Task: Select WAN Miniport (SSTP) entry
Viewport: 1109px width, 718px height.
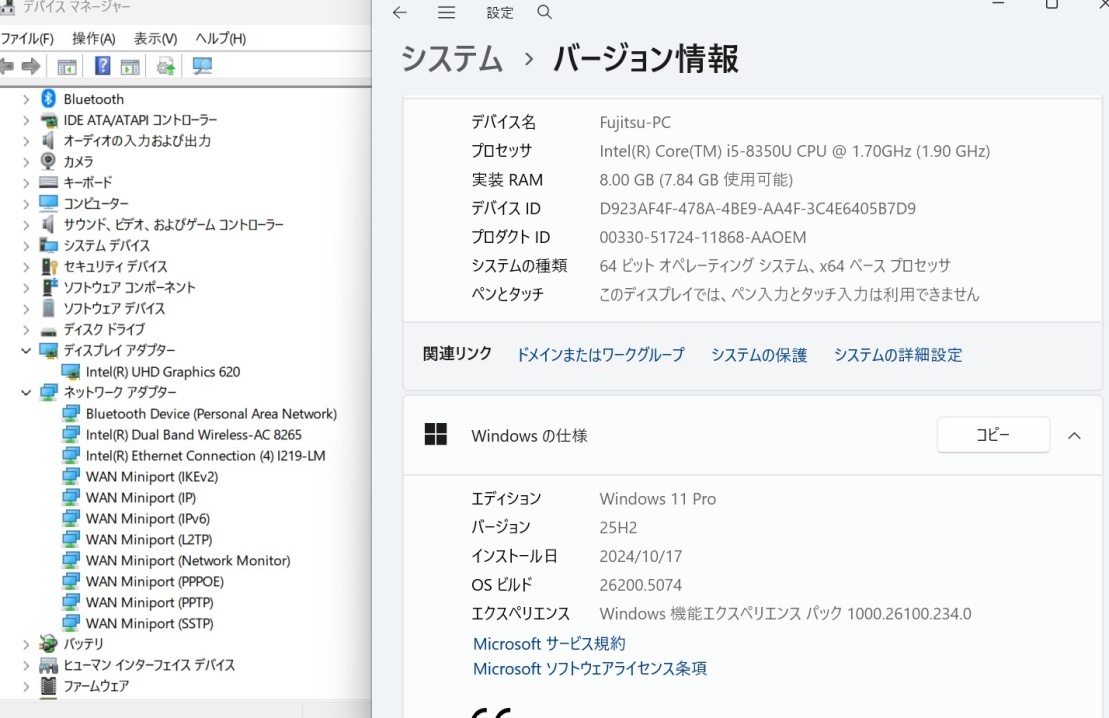Action: [x=149, y=624]
